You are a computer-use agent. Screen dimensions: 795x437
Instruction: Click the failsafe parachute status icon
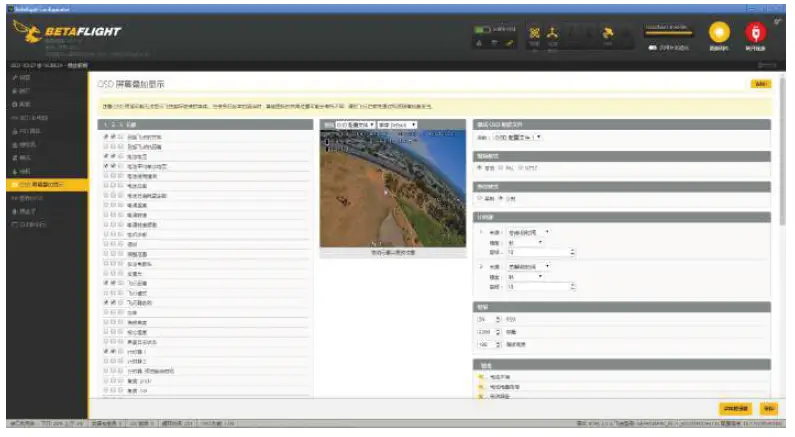[495, 44]
